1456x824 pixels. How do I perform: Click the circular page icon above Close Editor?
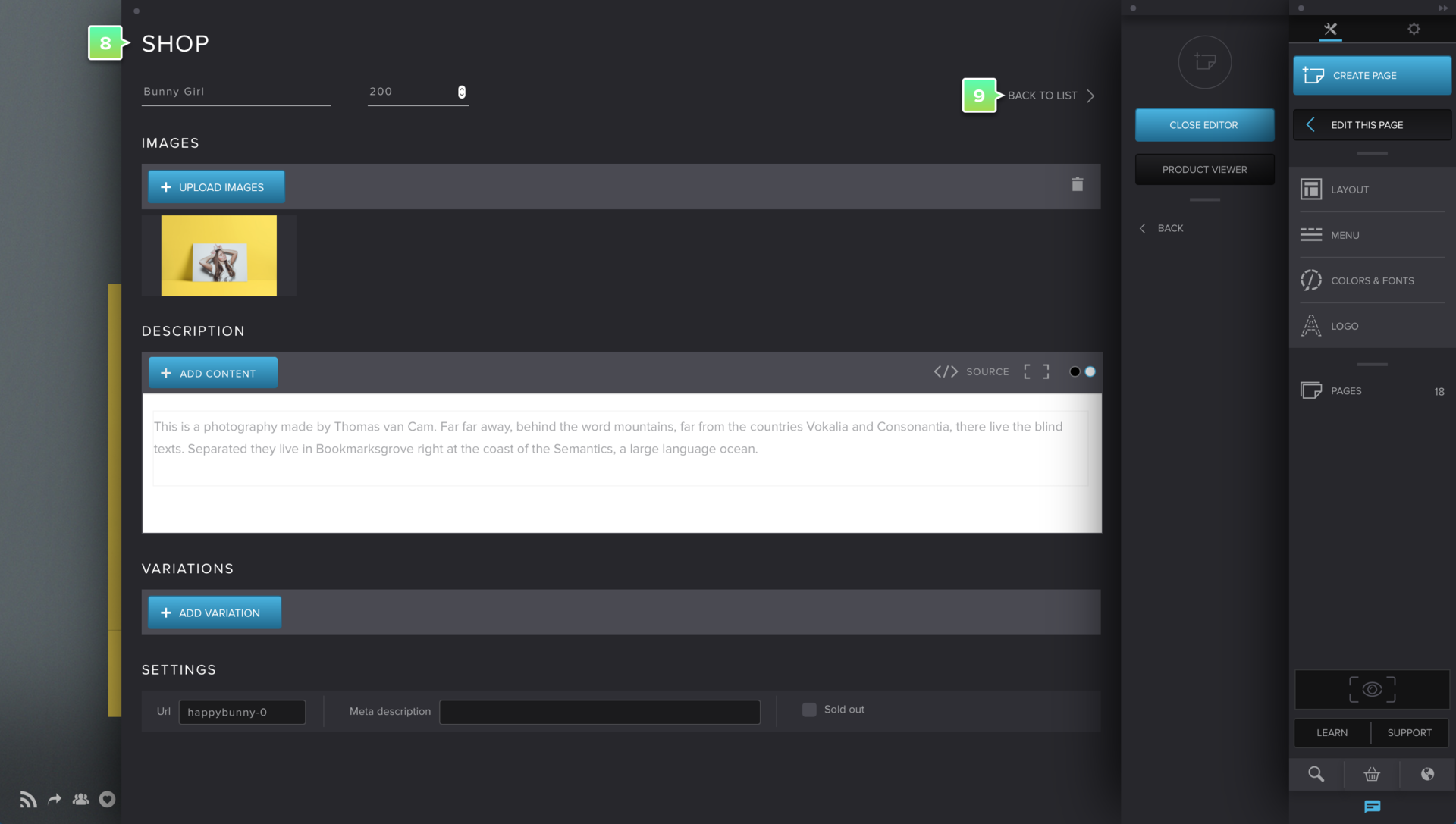click(x=1205, y=62)
